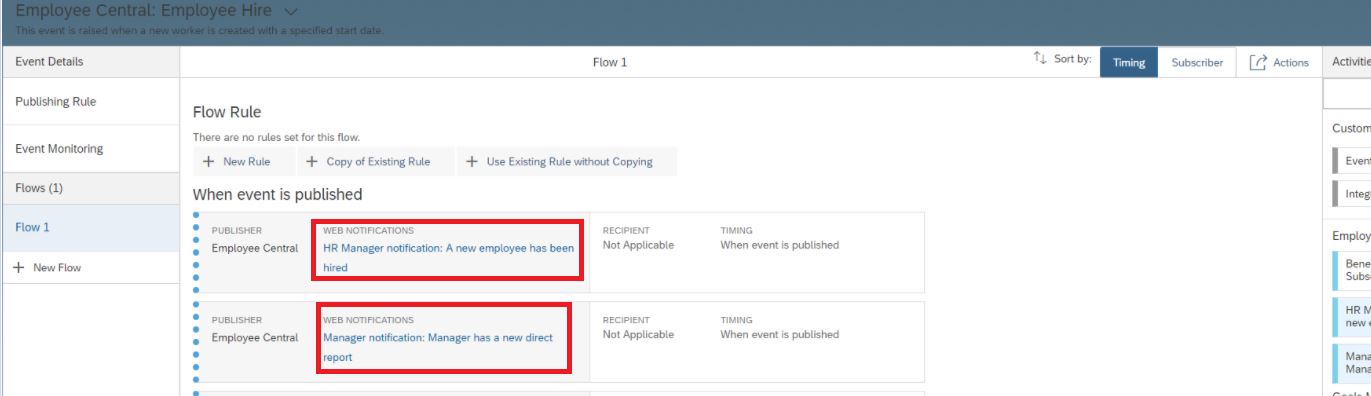Click Flow 1 header title
The width and height of the screenshot is (1371, 396).
click(610, 62)
